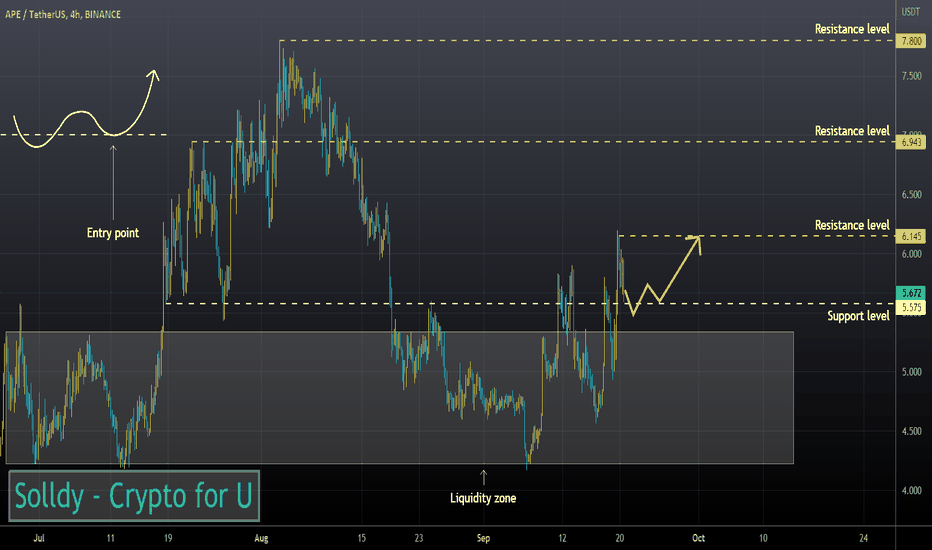Image resolution: width=932 pixels, height=550 pixels.
Task: Click the 6.145 resistance price label
Action: tap(911, 237)
